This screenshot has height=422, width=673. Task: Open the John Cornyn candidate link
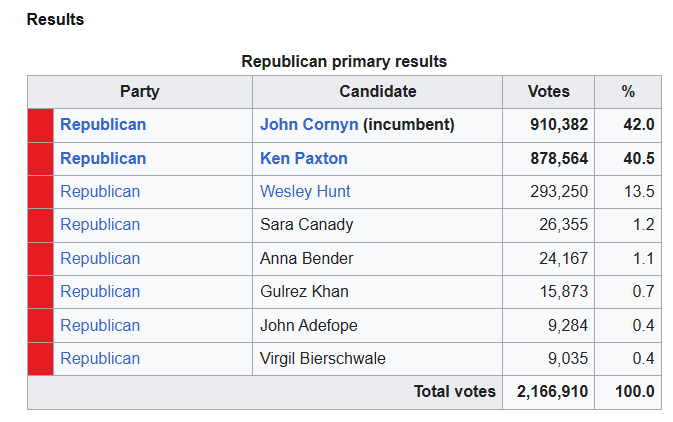tap(309, 124)
